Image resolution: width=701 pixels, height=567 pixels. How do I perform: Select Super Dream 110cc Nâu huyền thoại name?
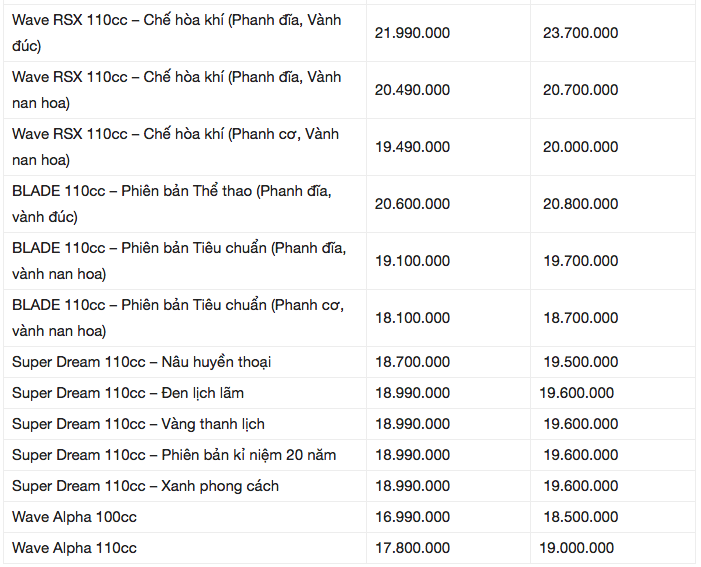142,362
